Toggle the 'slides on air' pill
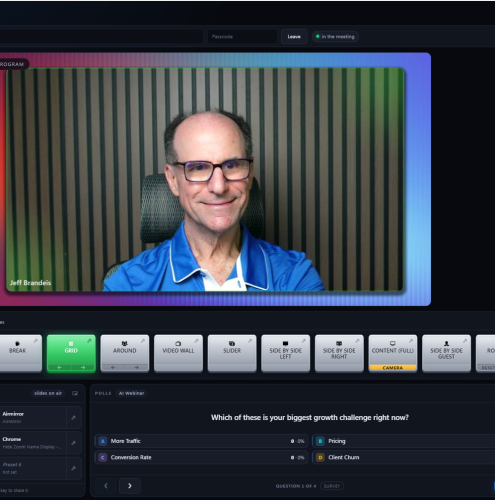495x500 pixels. 48,393
